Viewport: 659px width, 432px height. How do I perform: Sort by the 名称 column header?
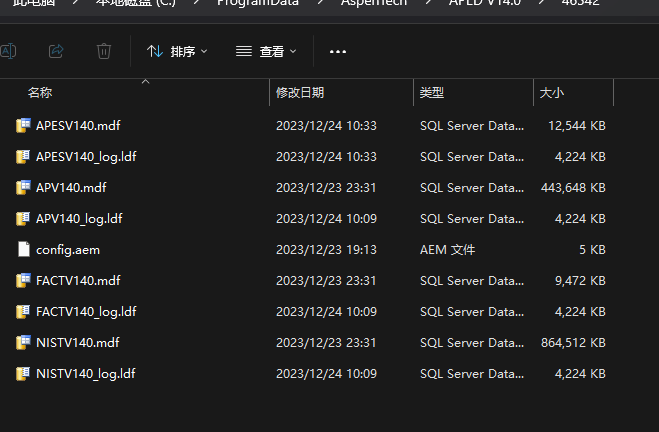click(x=40, y=93)
